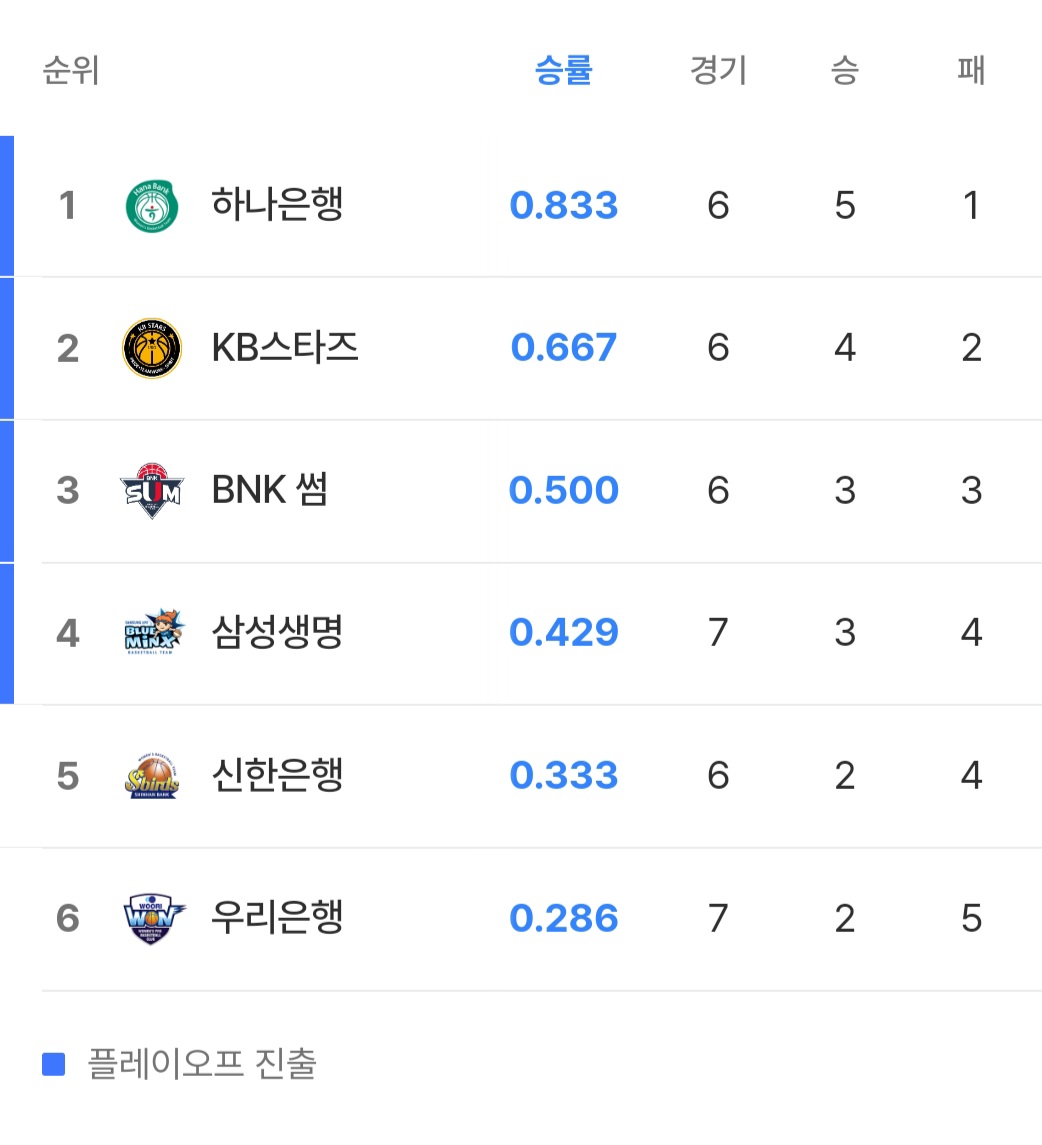Image resolution: width=1042 pixels, height=1145 pixels.
Task: Open the 우리은행 team page
Action: pos(277,918)
